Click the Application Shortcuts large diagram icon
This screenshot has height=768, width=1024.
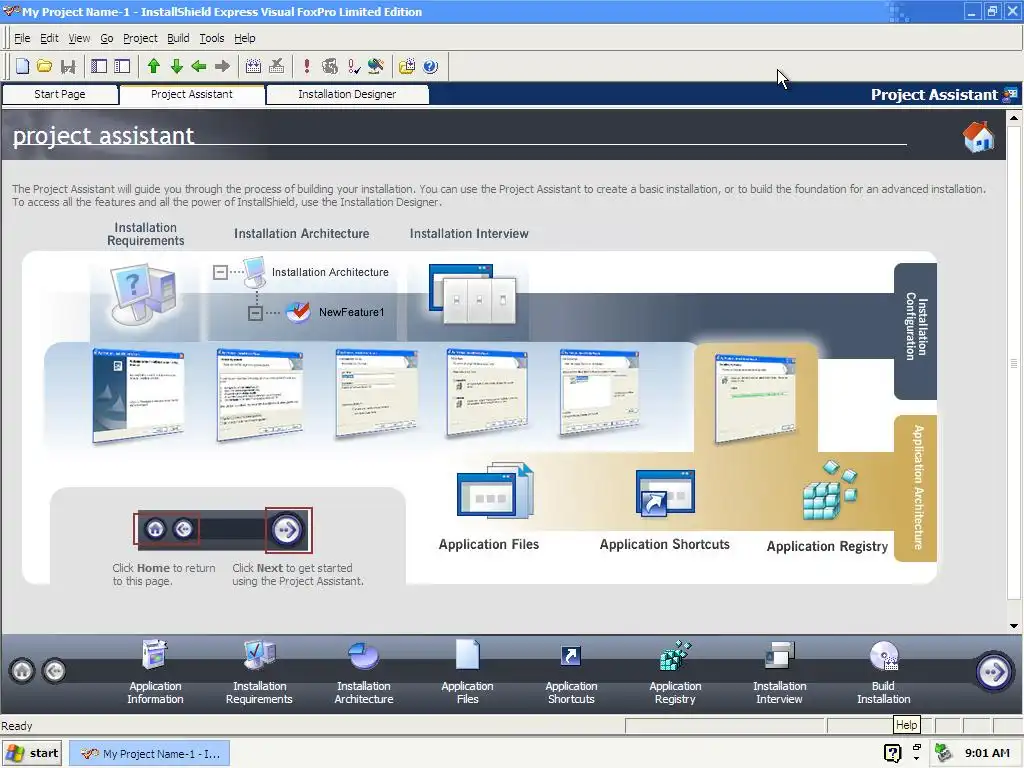[665, 493]
